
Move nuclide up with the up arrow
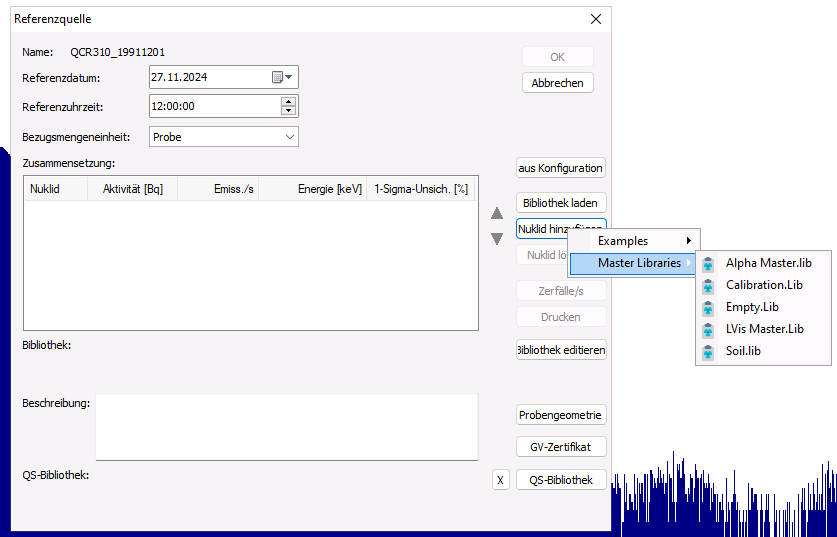497,213
